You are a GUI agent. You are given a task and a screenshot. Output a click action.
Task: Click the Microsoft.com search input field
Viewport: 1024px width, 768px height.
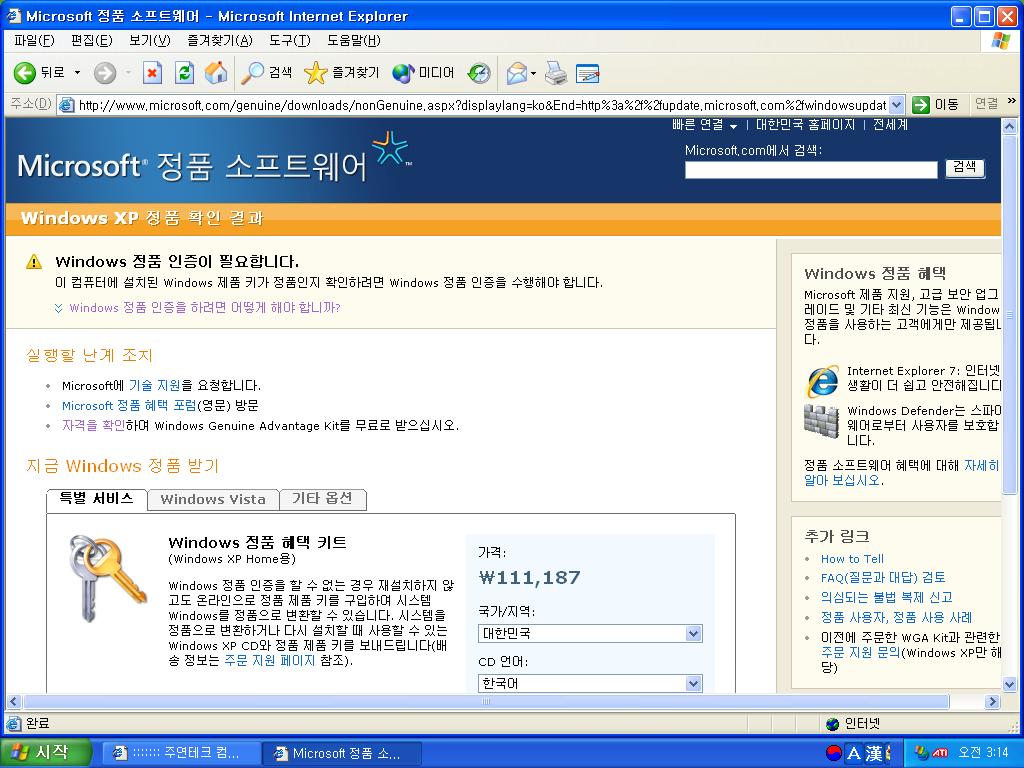(810, 170)
